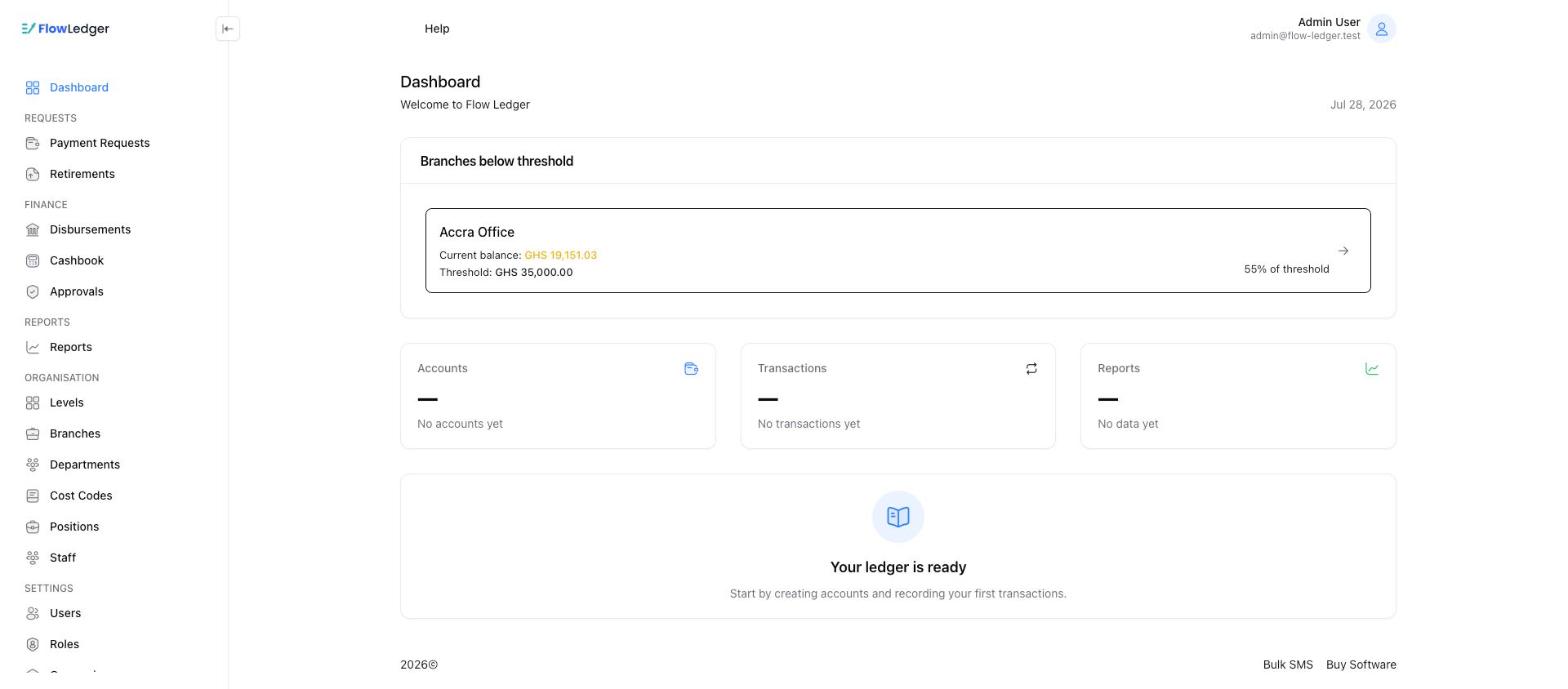Image resolution: width=1568 pixels, height=689 pixels.
Task: Click the Users icon in sidebar
Action: pos(32,614)
